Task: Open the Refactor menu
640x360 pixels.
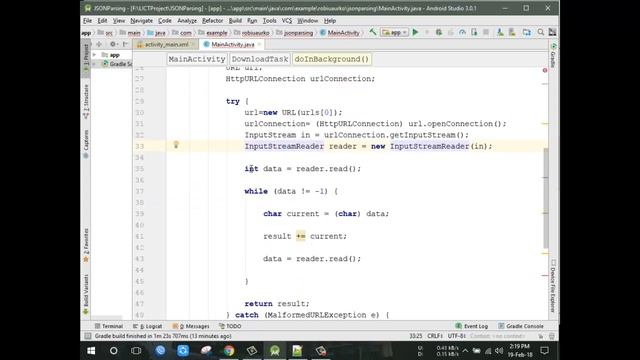Action: point(213,20)
